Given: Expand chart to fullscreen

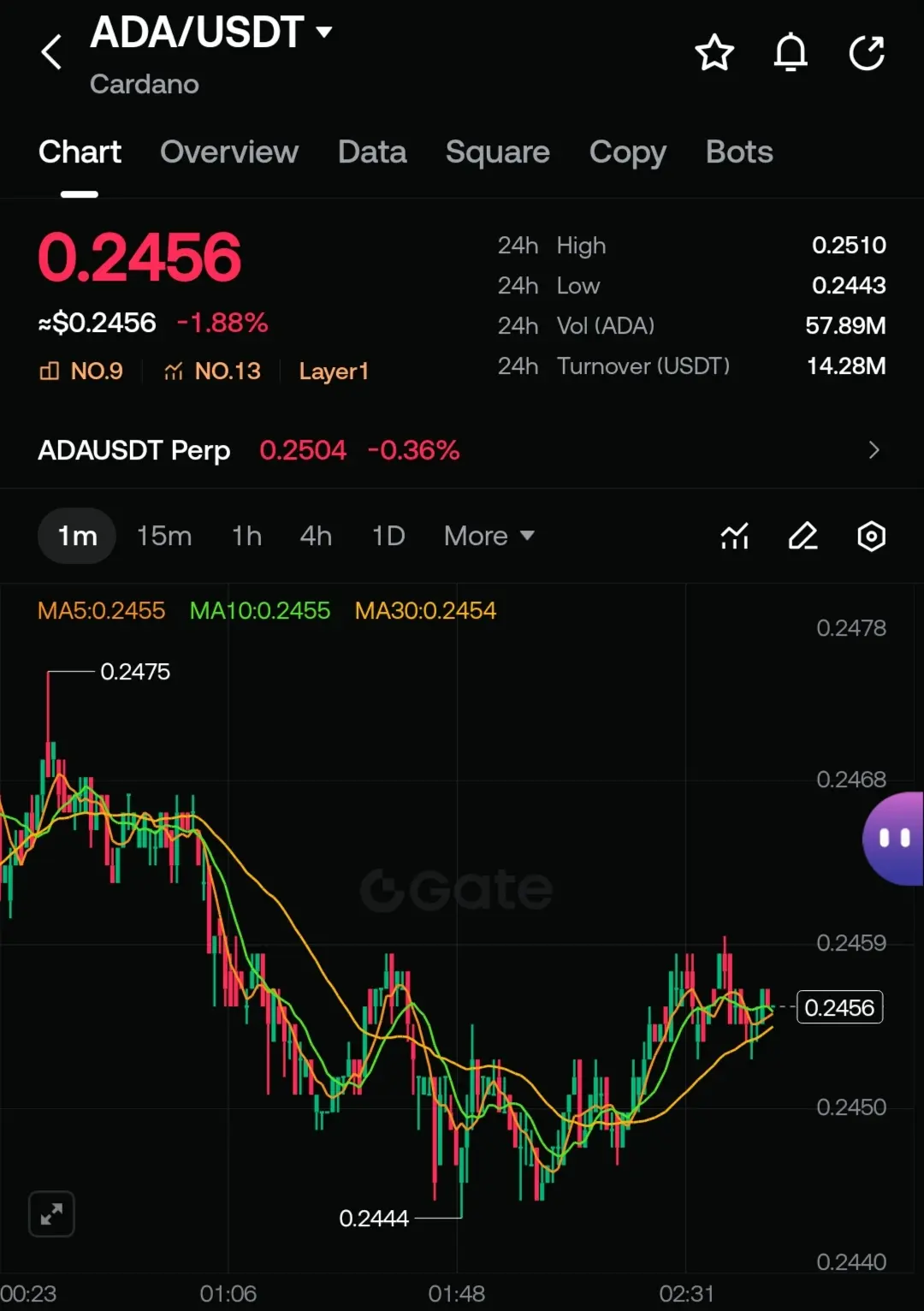Looking at the screenshot, I should point(51,1213).
